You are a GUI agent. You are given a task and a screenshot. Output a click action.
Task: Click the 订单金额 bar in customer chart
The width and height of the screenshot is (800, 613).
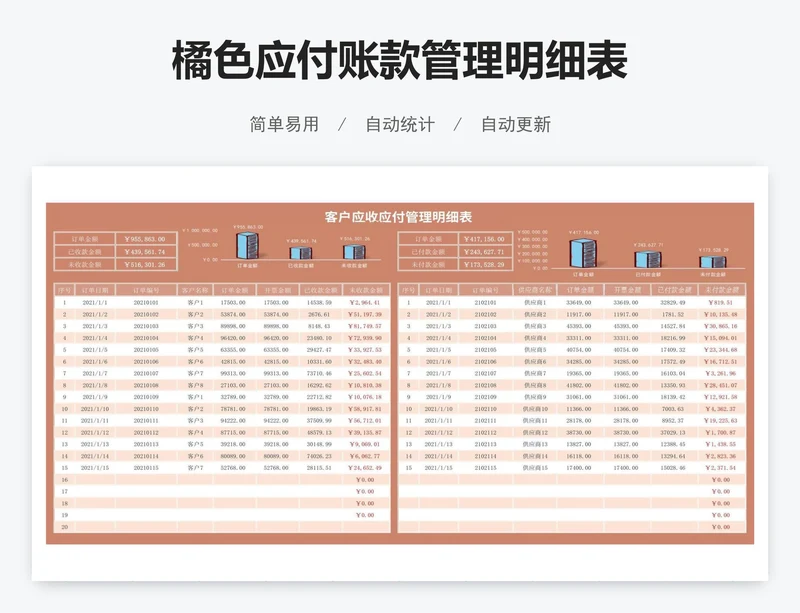[x=247, y=246]
